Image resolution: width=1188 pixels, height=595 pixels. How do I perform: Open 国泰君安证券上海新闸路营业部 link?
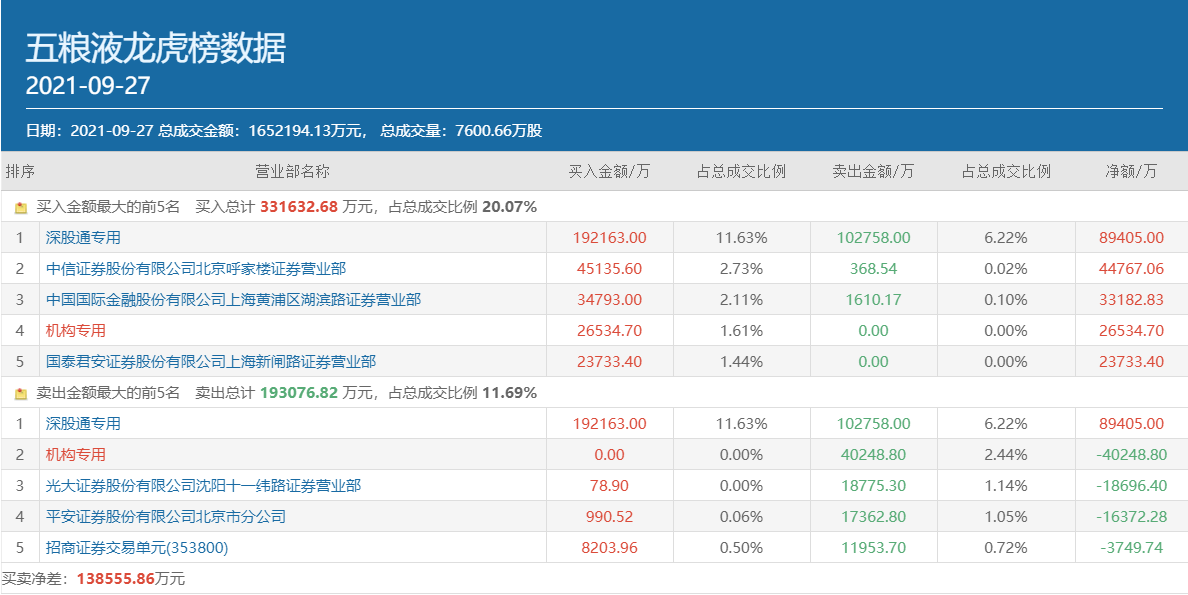tap(211, 362)
